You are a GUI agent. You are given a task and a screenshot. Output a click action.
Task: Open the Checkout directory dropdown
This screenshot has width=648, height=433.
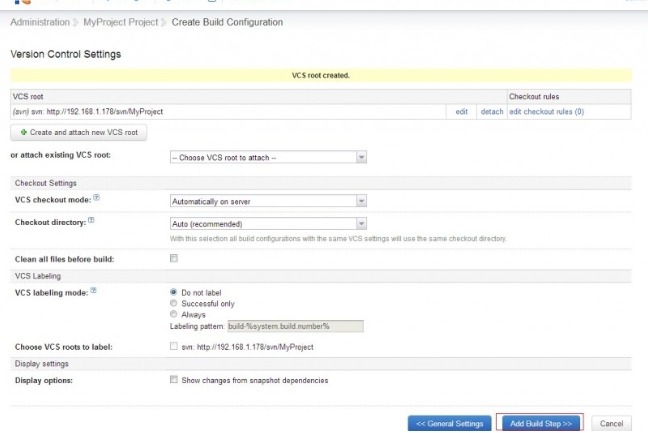[267, 223]
